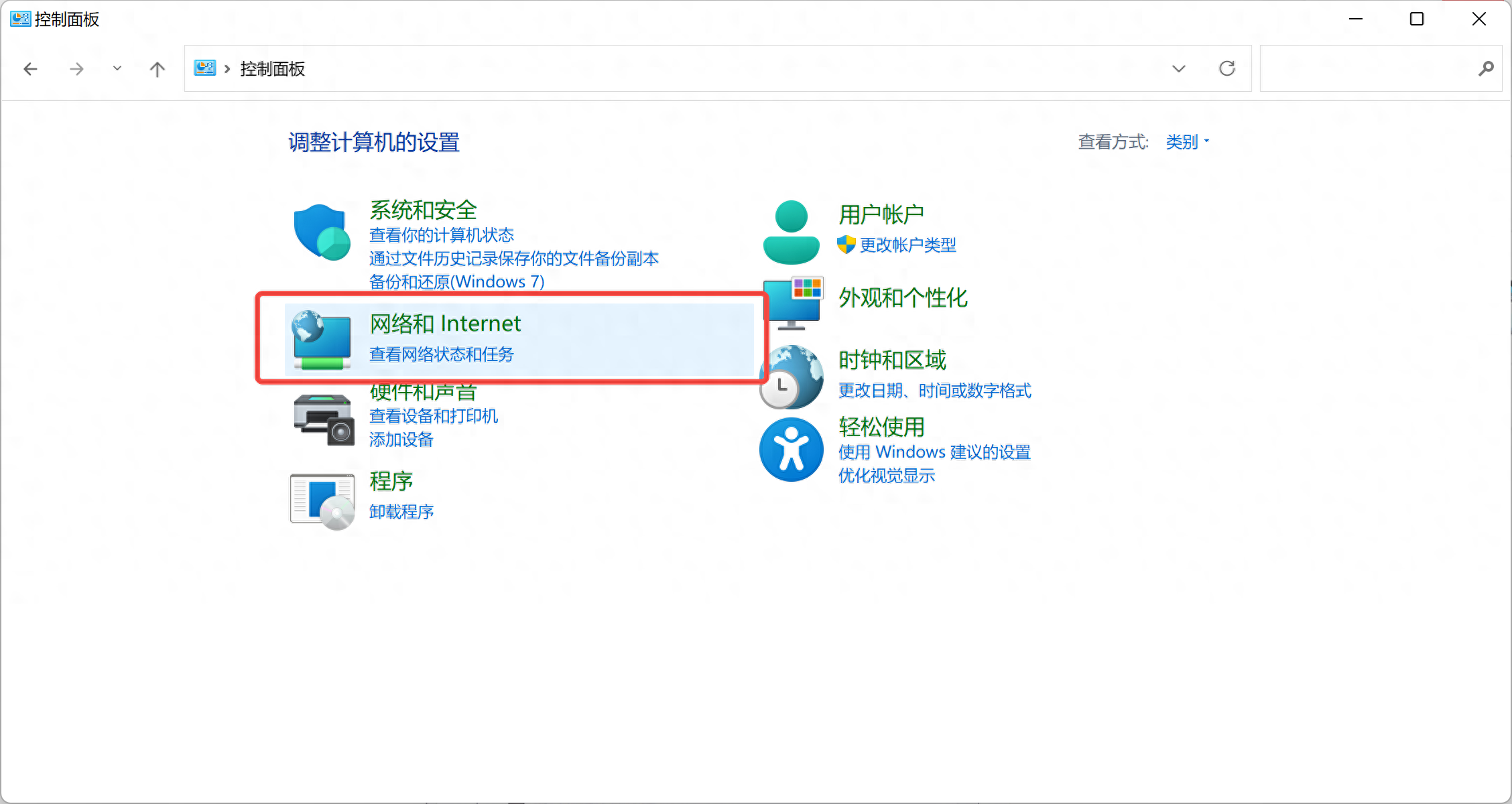Open 卸载程序 link

(401, 512)
